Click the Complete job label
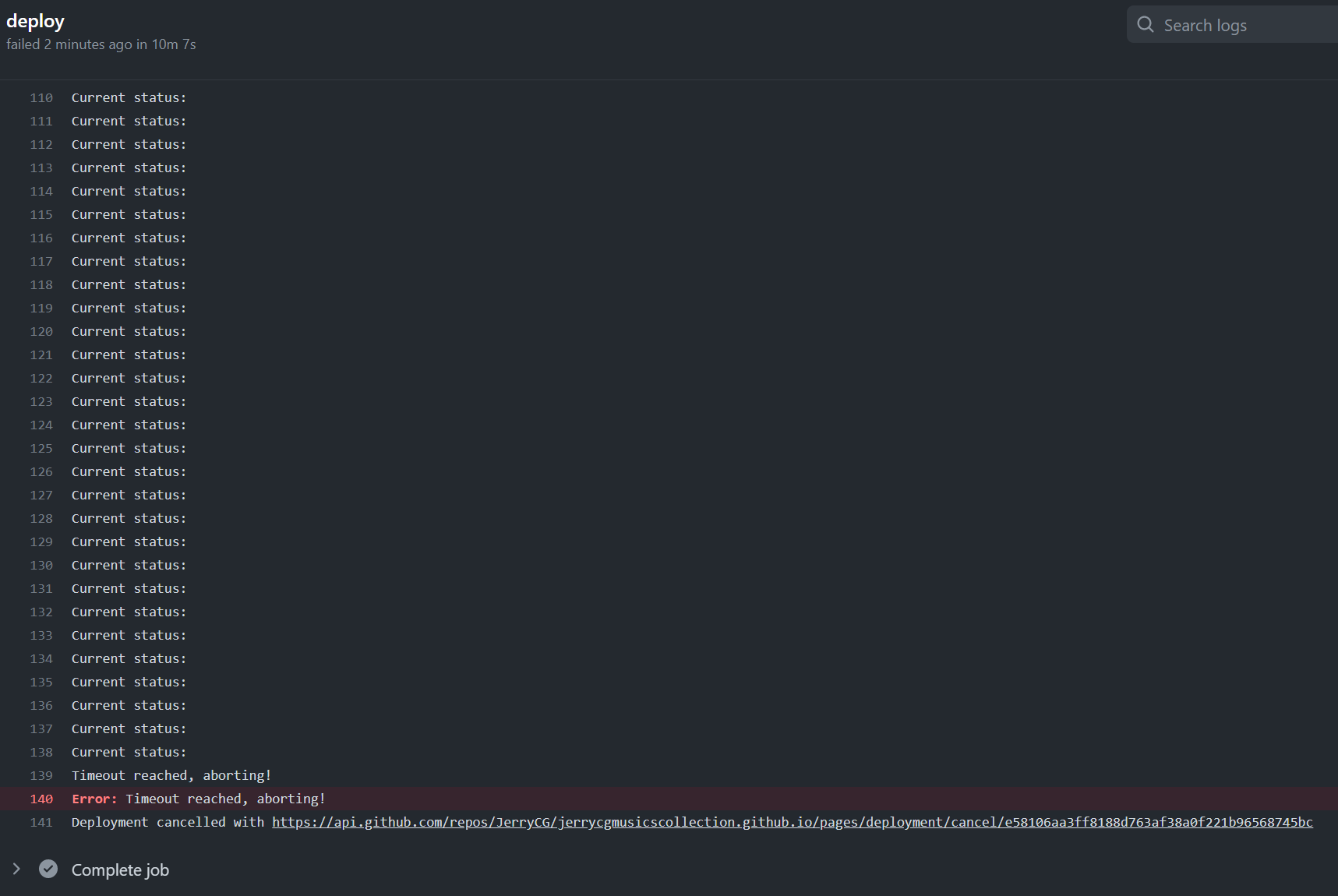 [x=120, y=870]
